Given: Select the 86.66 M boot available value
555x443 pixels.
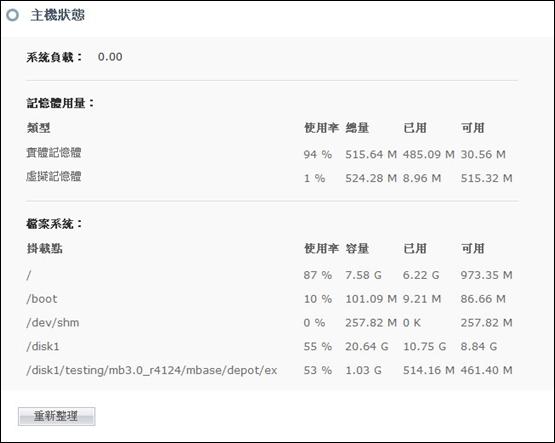Looking at the screenshot, I should (483, 299).
